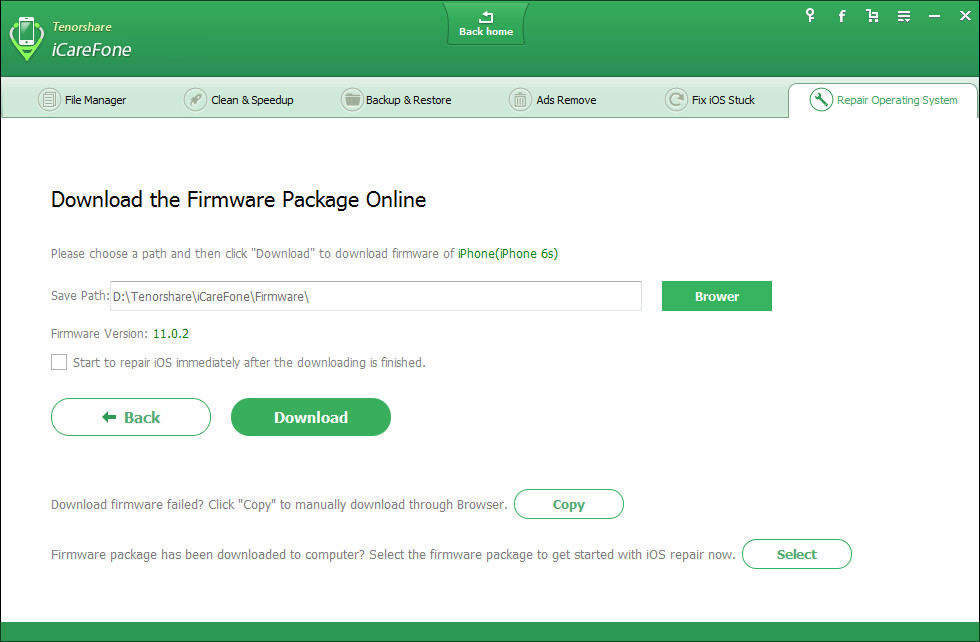Minimize the iCareFone window
This screenshot has width=980, height=642.
point(934,16)
